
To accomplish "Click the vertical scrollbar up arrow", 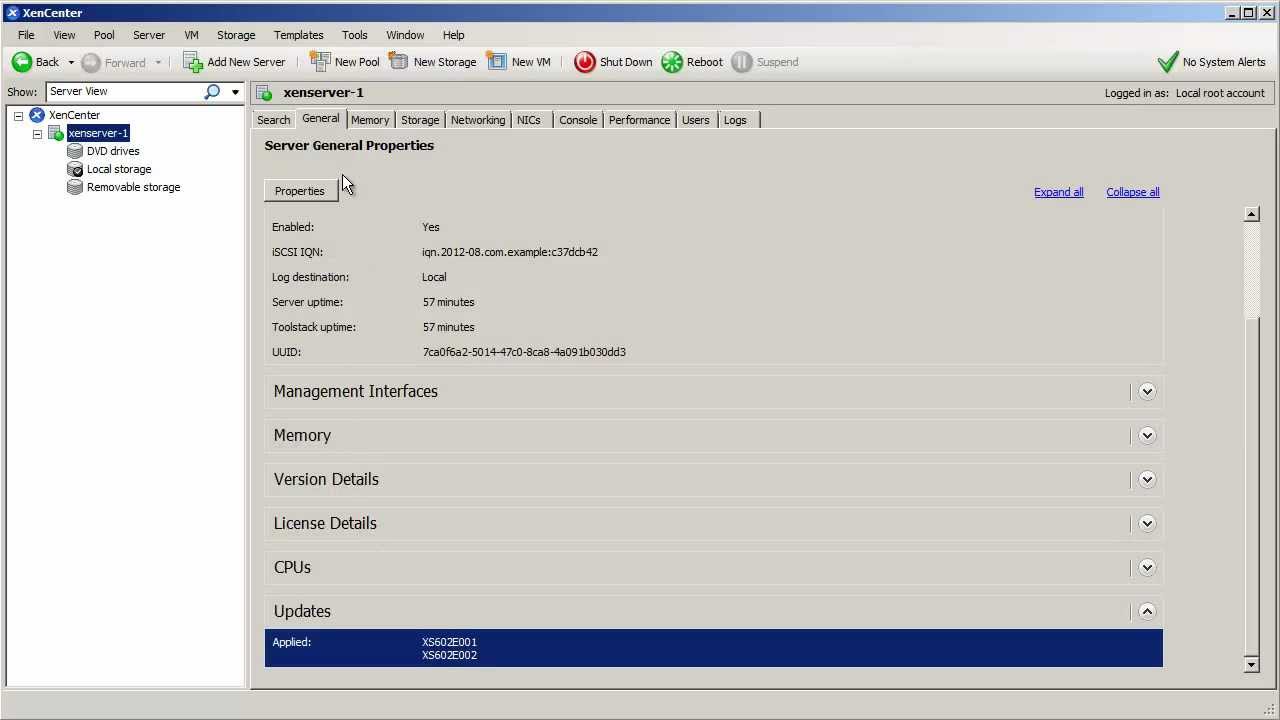I will click(x=1251, y=214).
